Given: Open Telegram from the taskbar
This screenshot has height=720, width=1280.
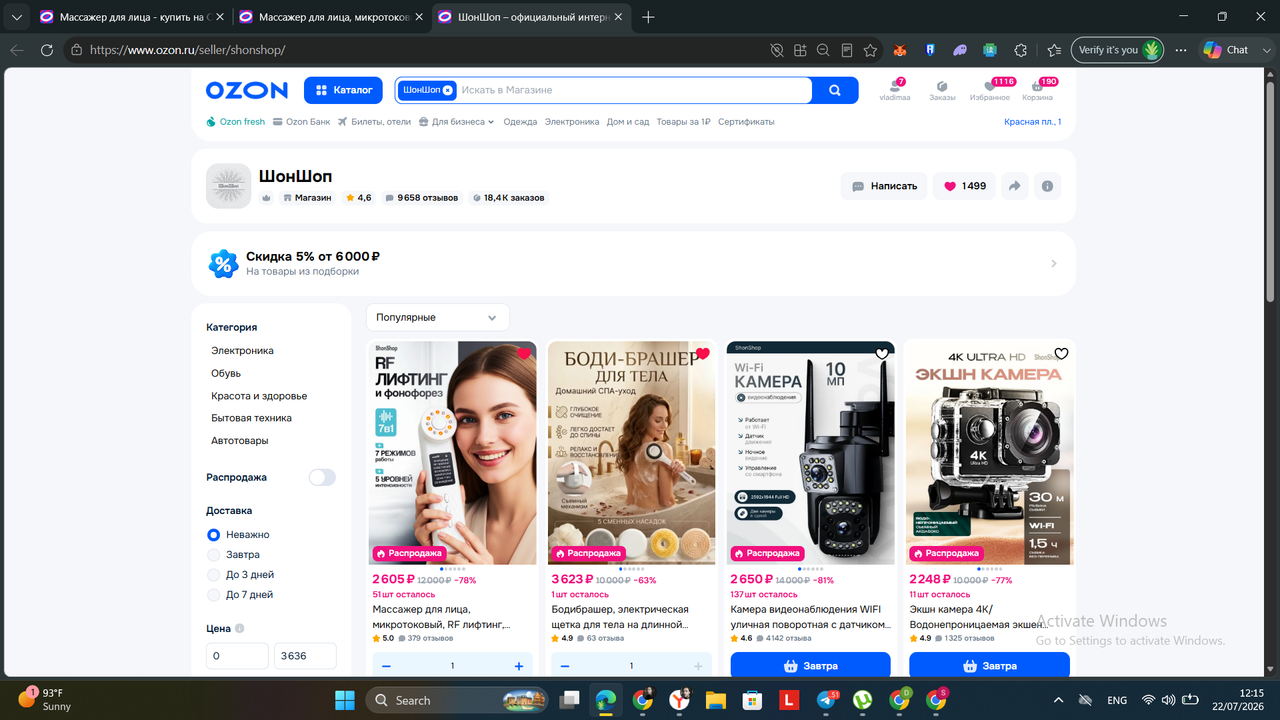Looking at the screenshot, I should tap(826, 700).
